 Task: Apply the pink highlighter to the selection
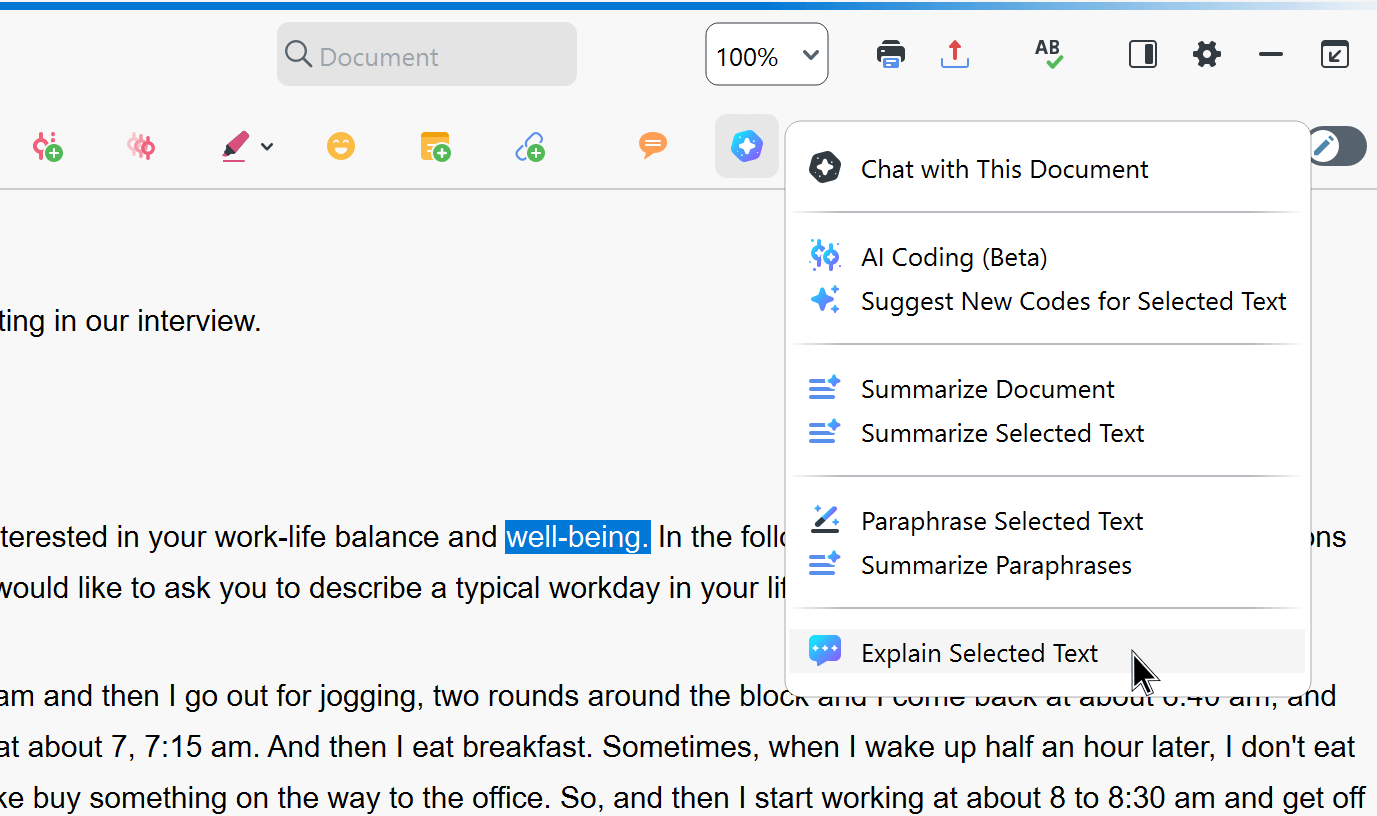233,146
